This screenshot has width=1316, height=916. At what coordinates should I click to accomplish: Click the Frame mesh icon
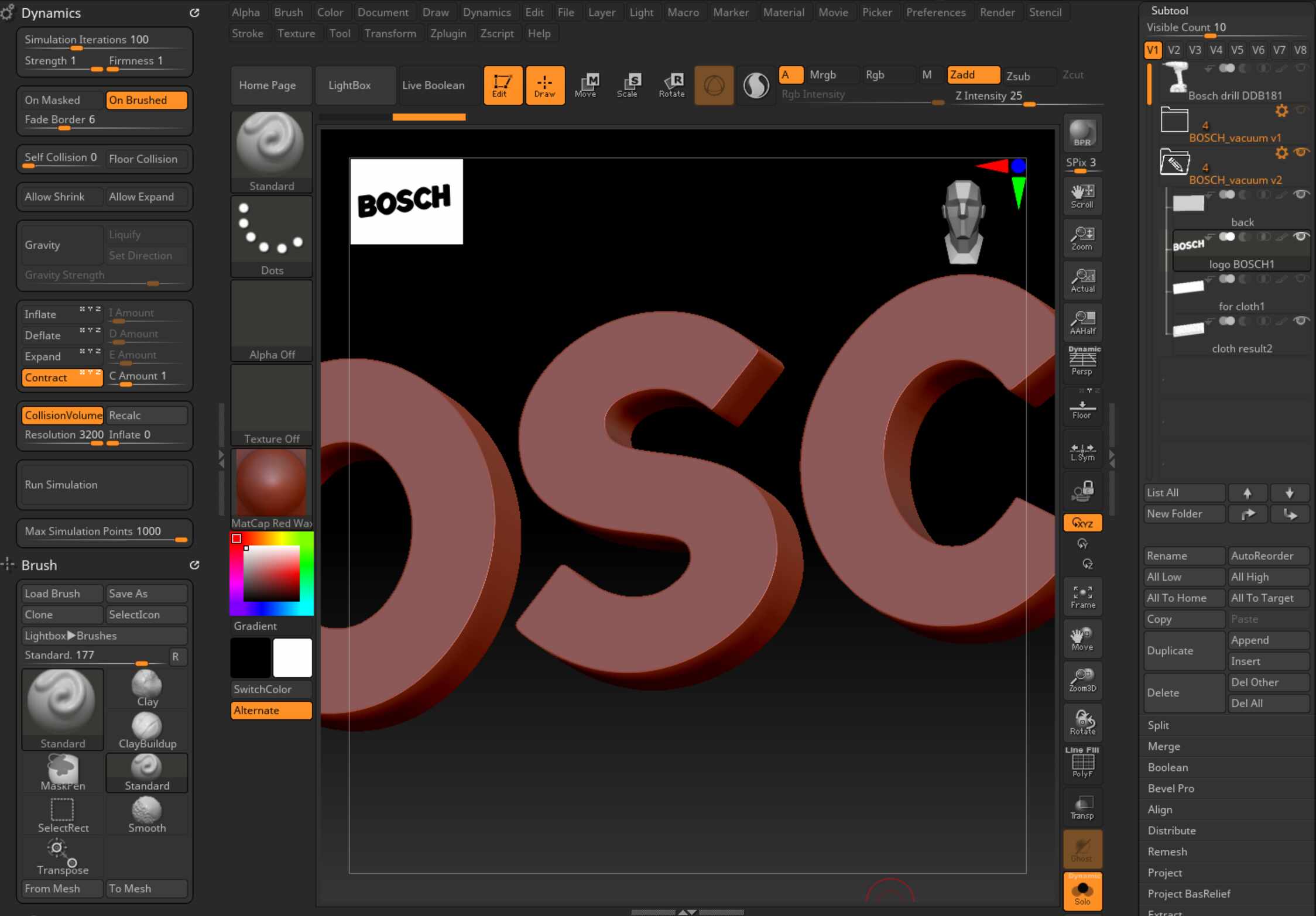(x=1082, y=596)
